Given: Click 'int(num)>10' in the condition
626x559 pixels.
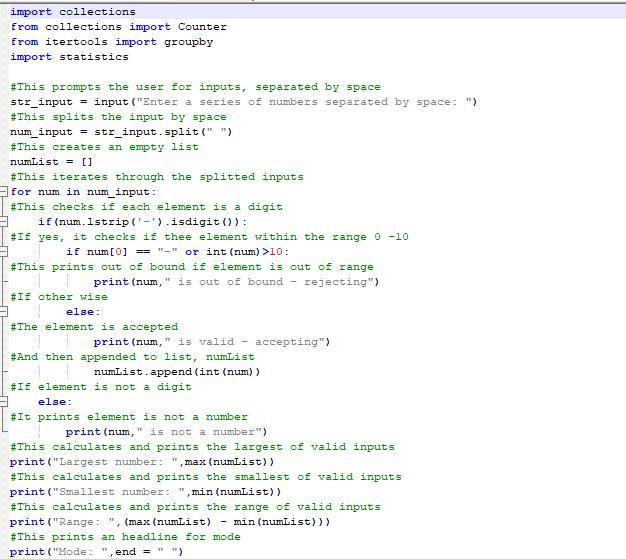Looking at the screenshot, I should [244, 252].
